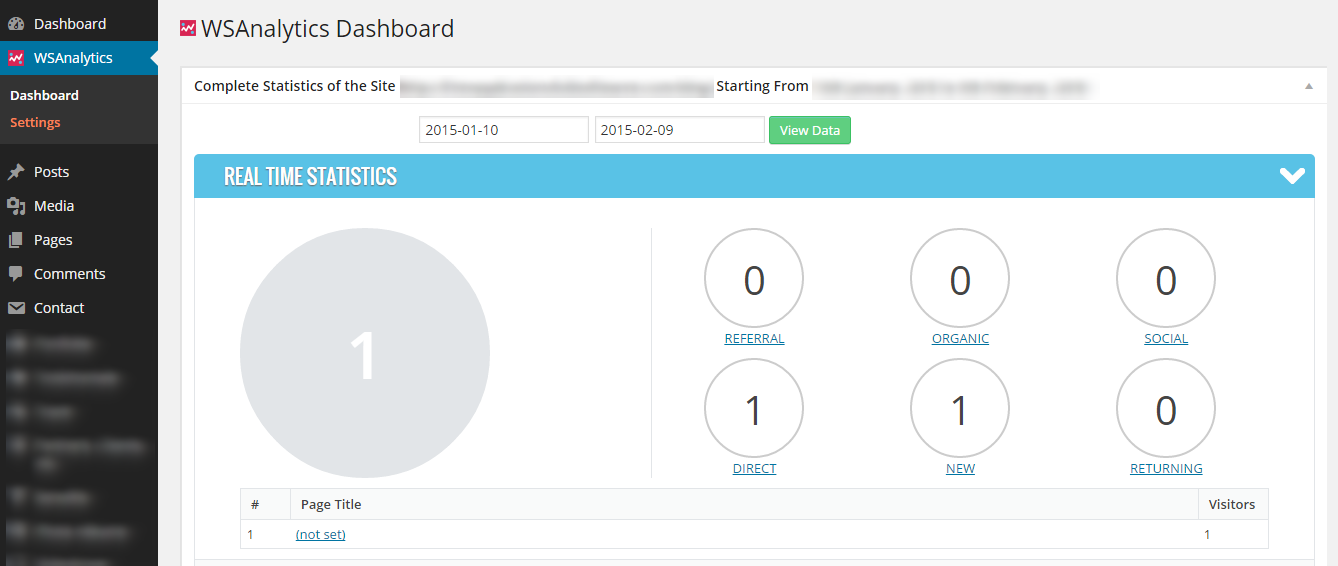1338x566 pixels.
Task: Click the large total visitors circle
Action: pyautogui.click(x=365, y=354)
